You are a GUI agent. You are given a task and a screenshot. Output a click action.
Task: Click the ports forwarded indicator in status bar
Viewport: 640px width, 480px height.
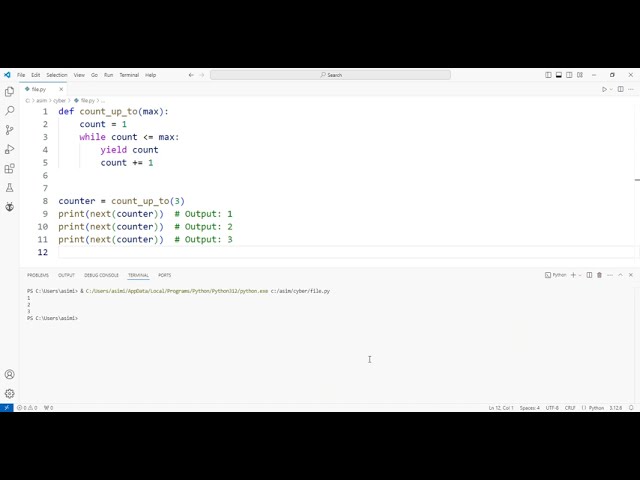coord(48,408)
